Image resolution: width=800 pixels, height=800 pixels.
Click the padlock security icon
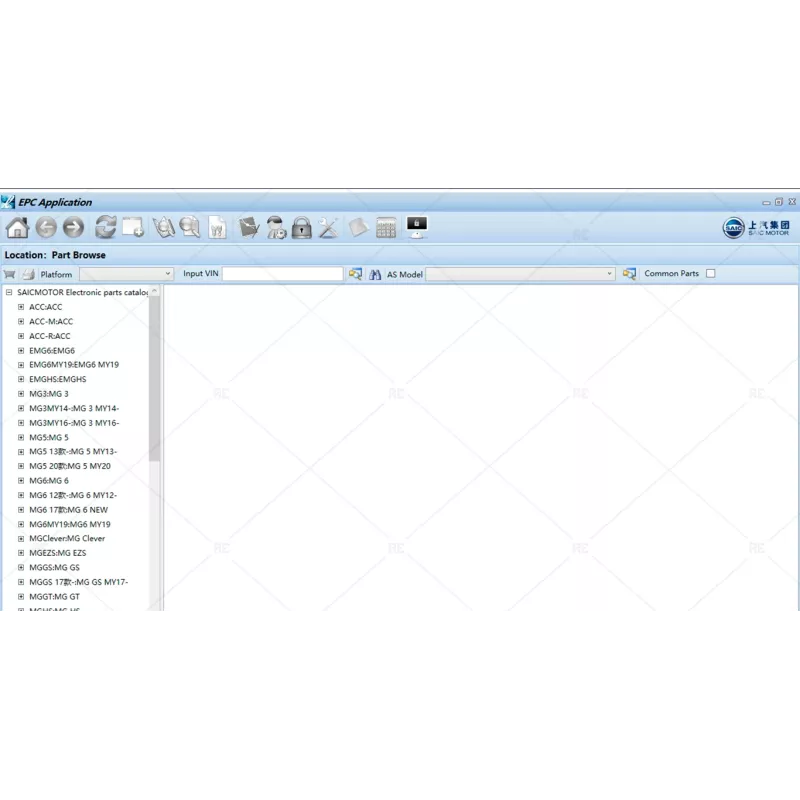point(300,227)
